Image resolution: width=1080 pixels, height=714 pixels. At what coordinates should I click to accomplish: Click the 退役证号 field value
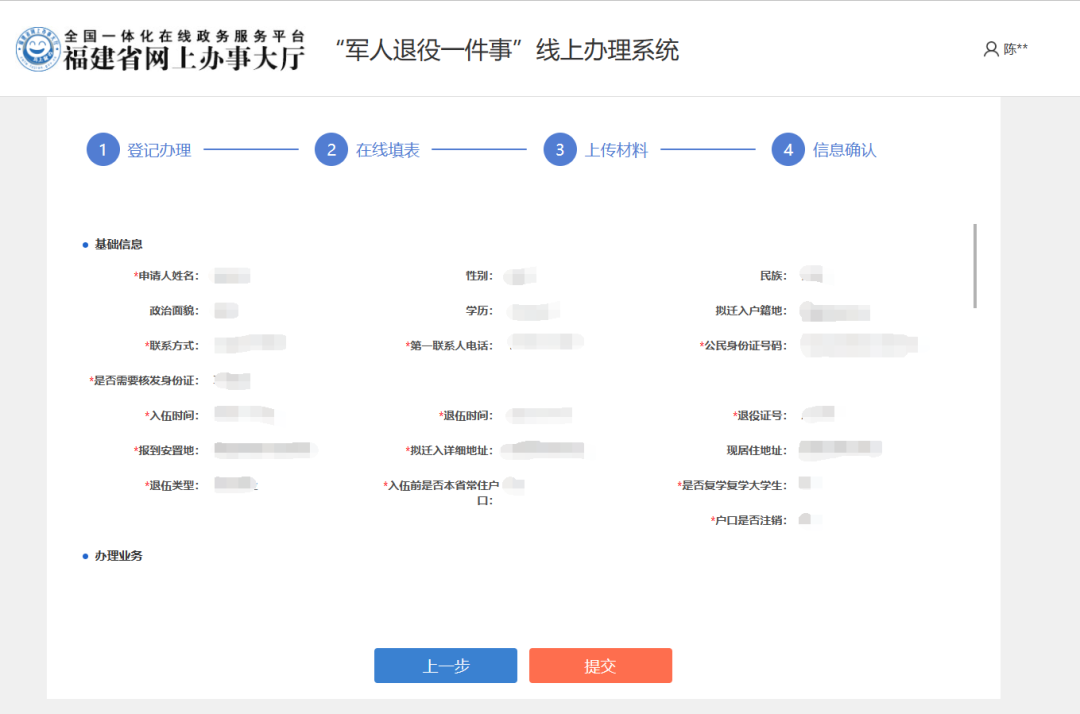click(820, 415)
